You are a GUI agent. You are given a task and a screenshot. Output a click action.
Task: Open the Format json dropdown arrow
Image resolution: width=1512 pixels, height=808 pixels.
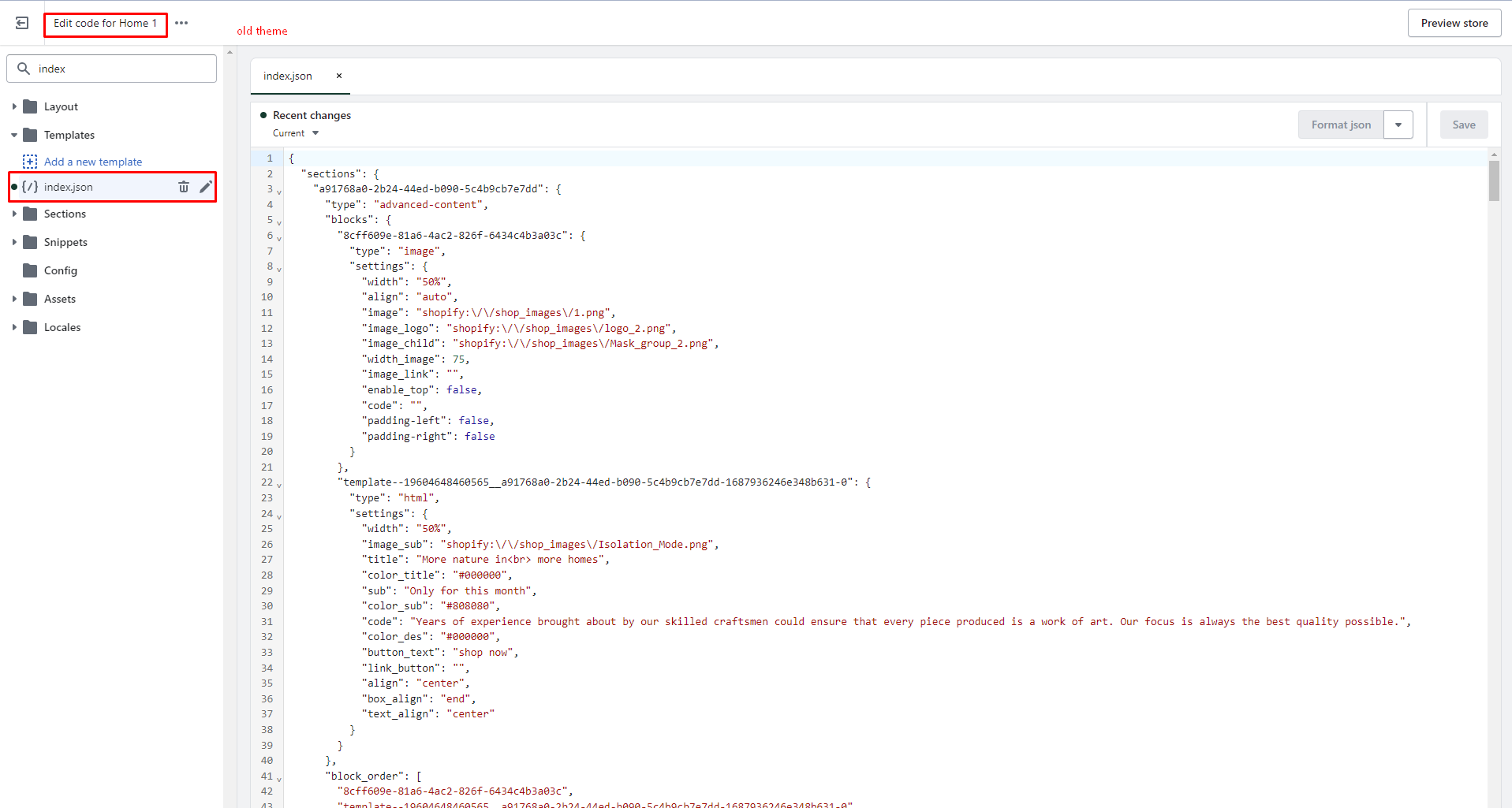1398,125
